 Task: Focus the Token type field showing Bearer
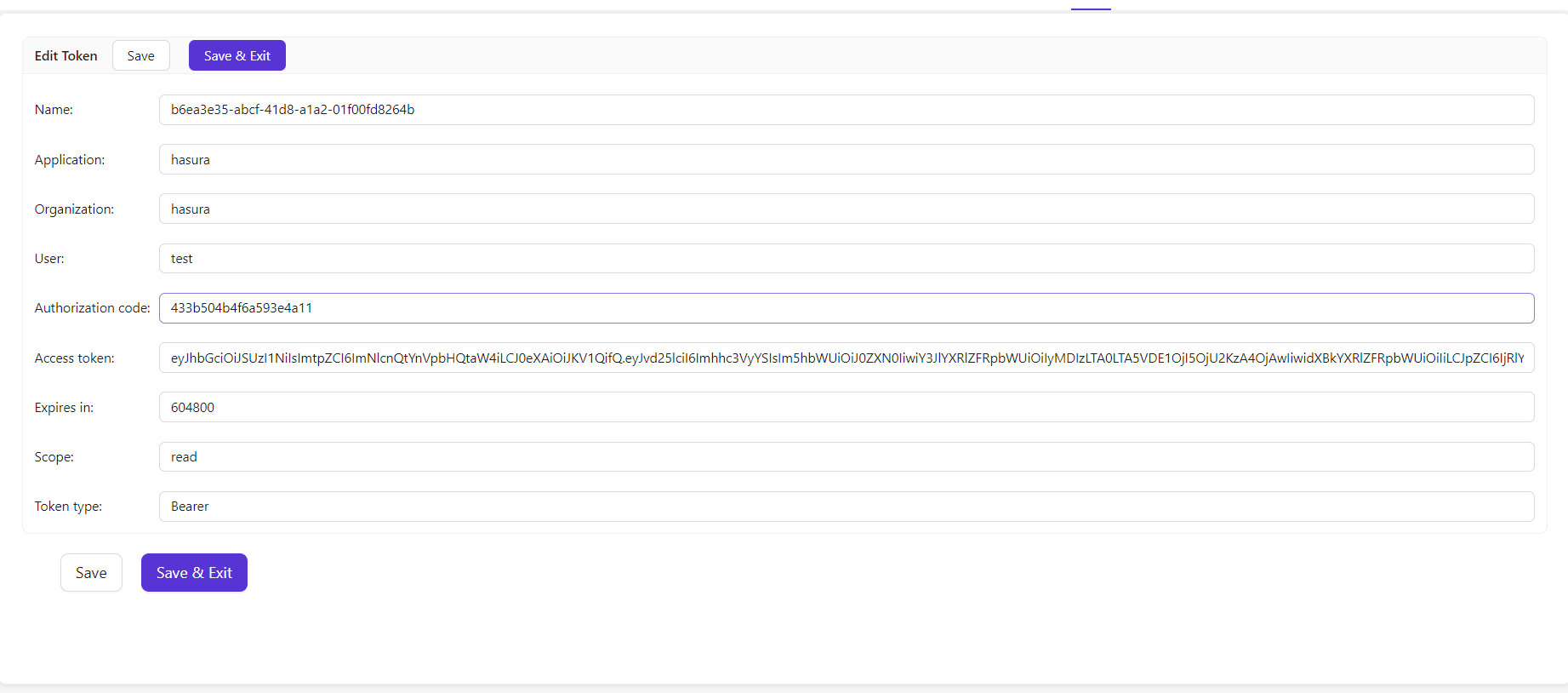846,507
